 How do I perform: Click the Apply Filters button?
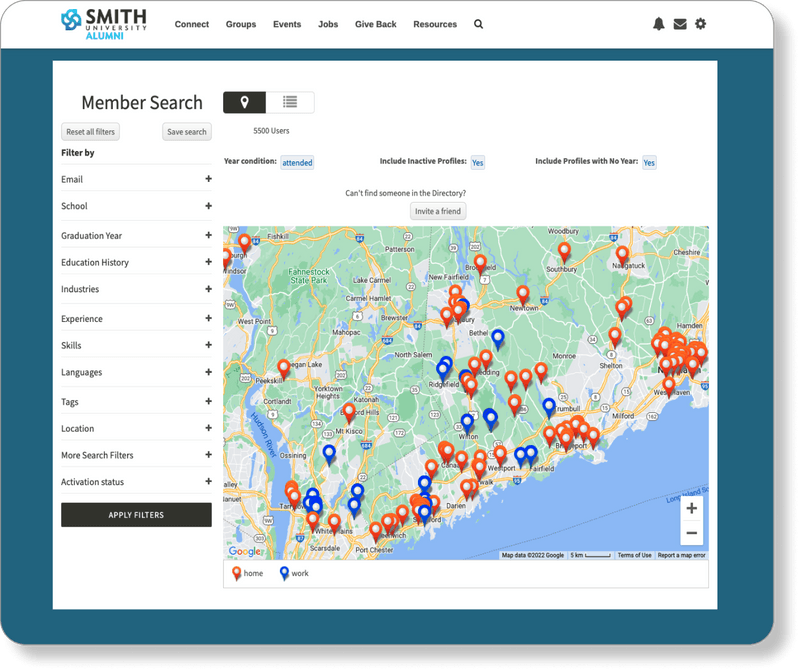pyautogui.click(x=136, y=514)
